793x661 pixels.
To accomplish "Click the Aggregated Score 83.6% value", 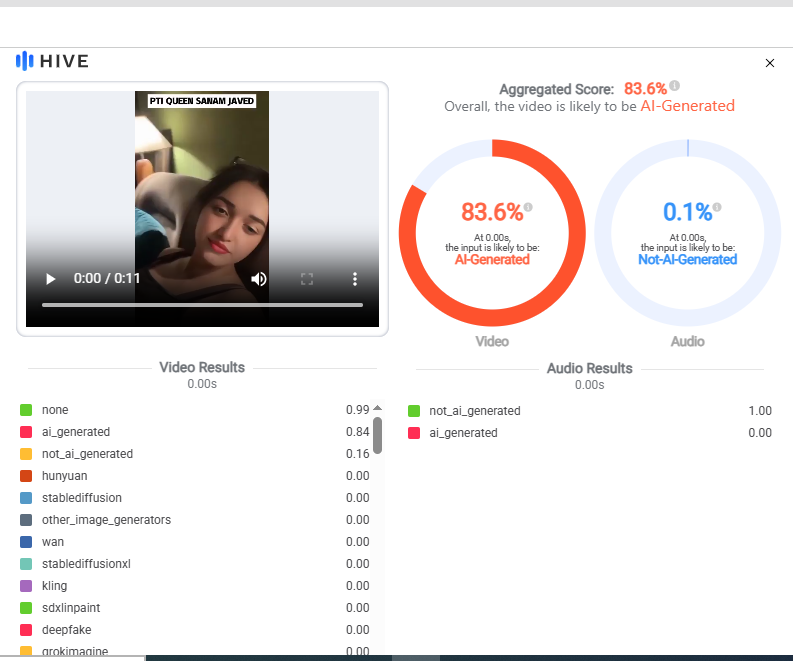I will 645,89.
